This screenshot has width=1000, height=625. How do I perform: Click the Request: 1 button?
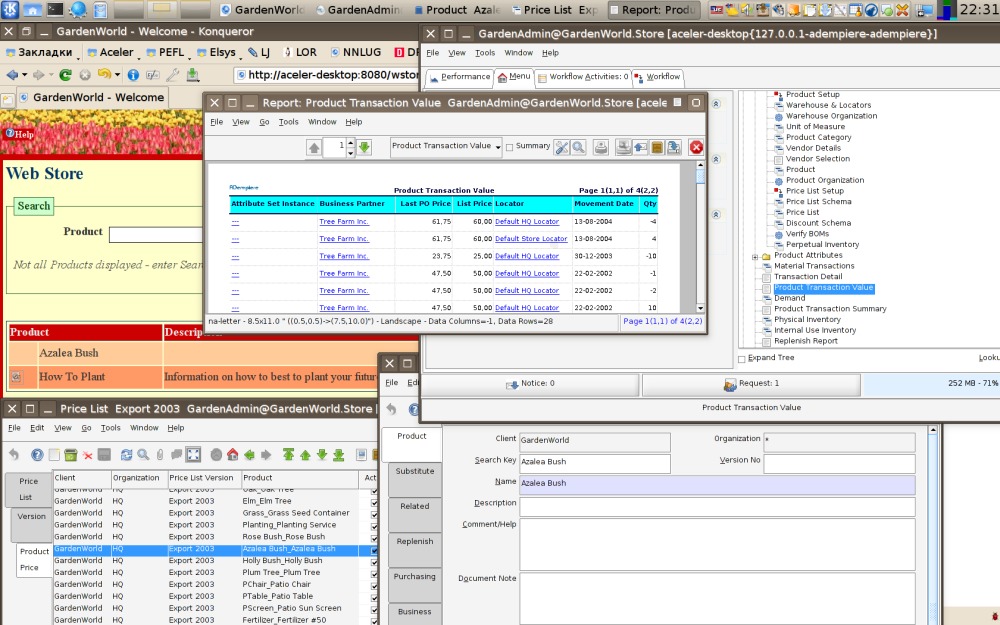click(x=751, y=385)
